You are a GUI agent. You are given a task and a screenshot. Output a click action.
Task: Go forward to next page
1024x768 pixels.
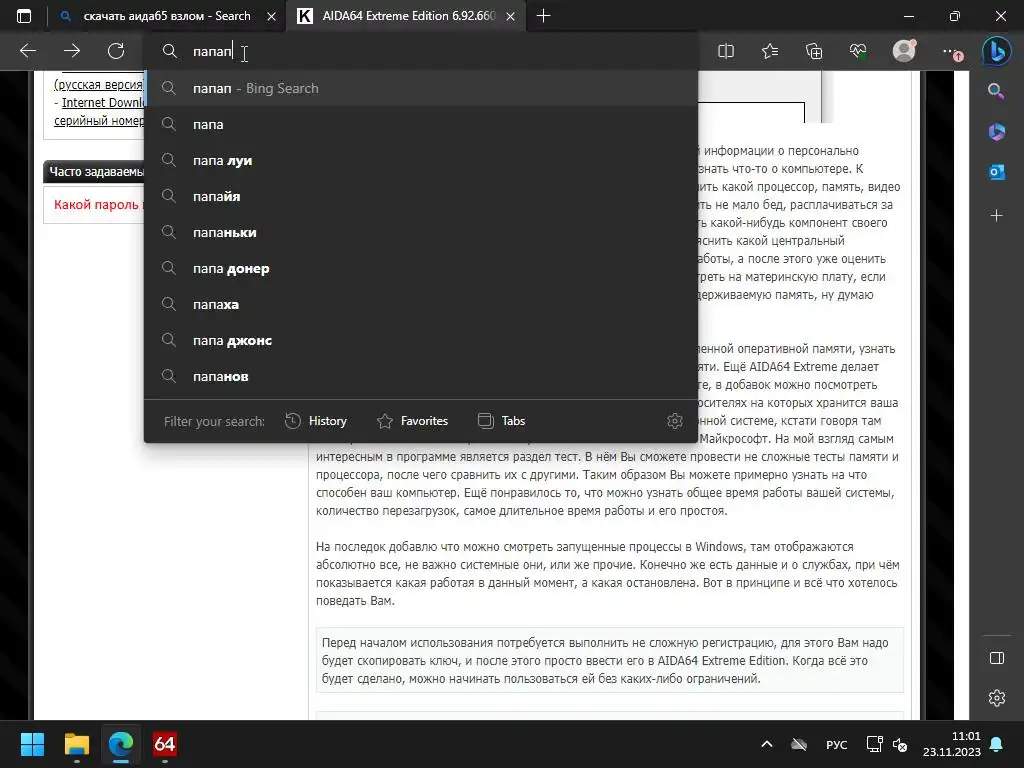[72, 51]
